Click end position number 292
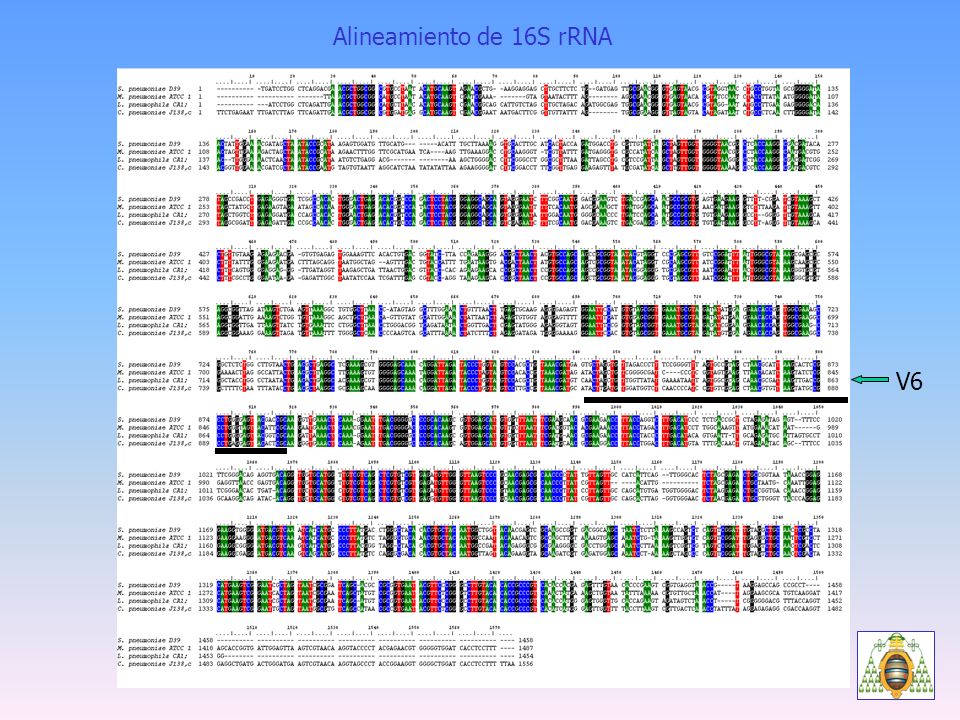 [x=833, y=167]
